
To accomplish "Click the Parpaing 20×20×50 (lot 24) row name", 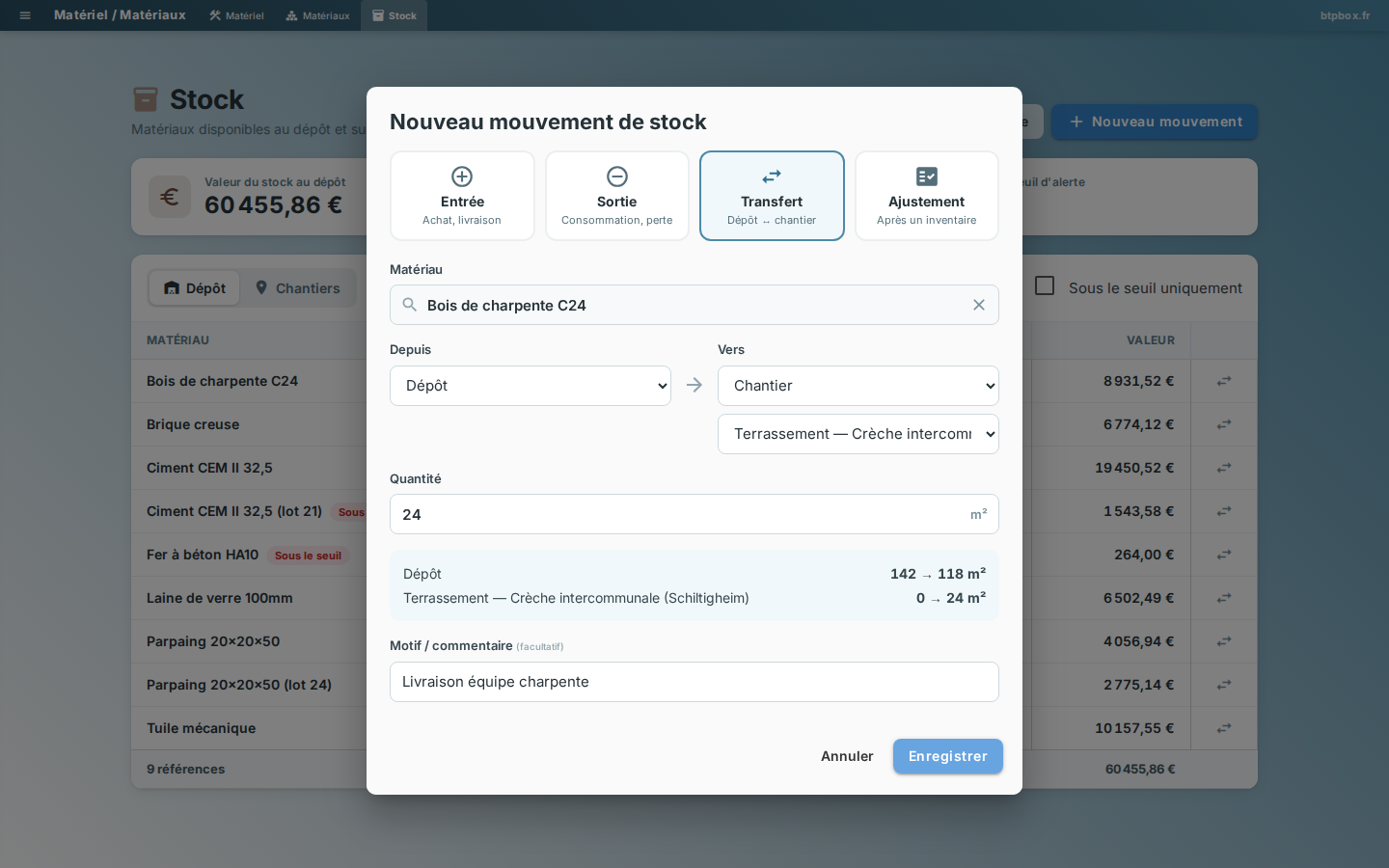I will point(239,685).
